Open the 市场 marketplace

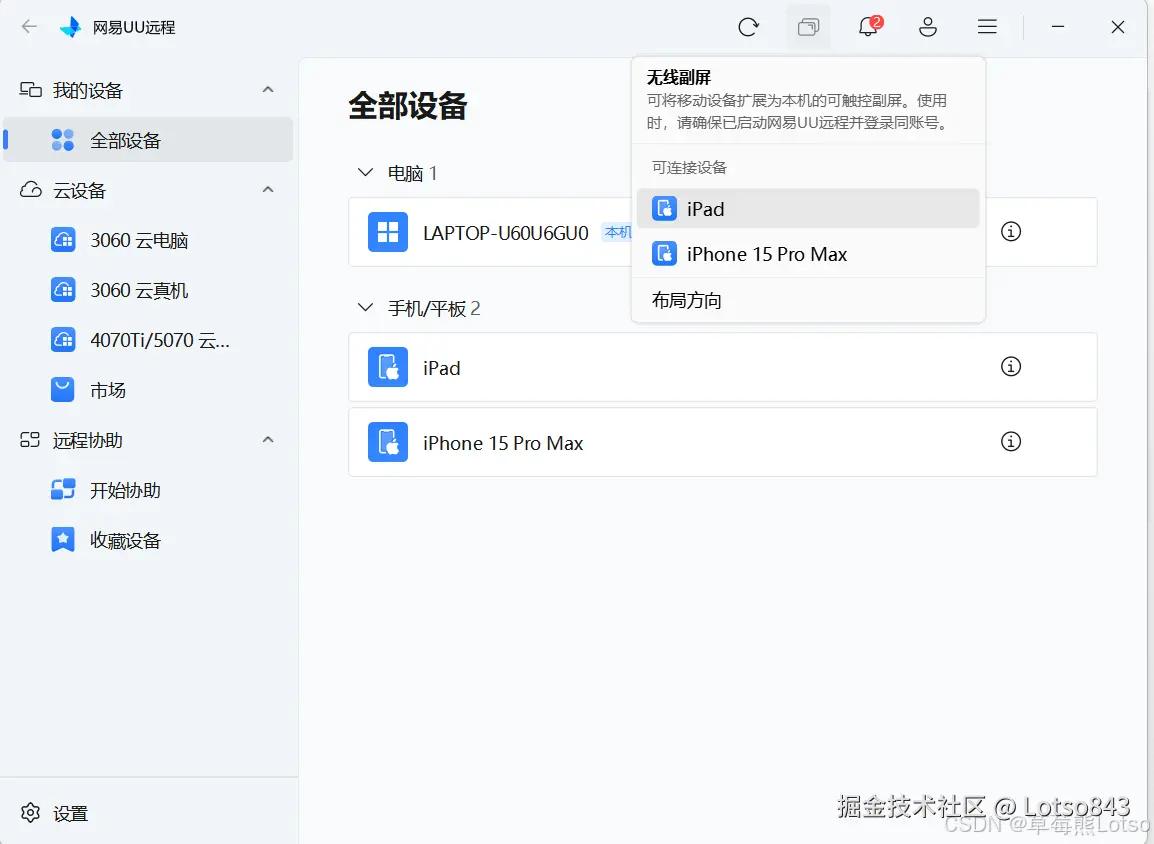click(x=107, y=390)
